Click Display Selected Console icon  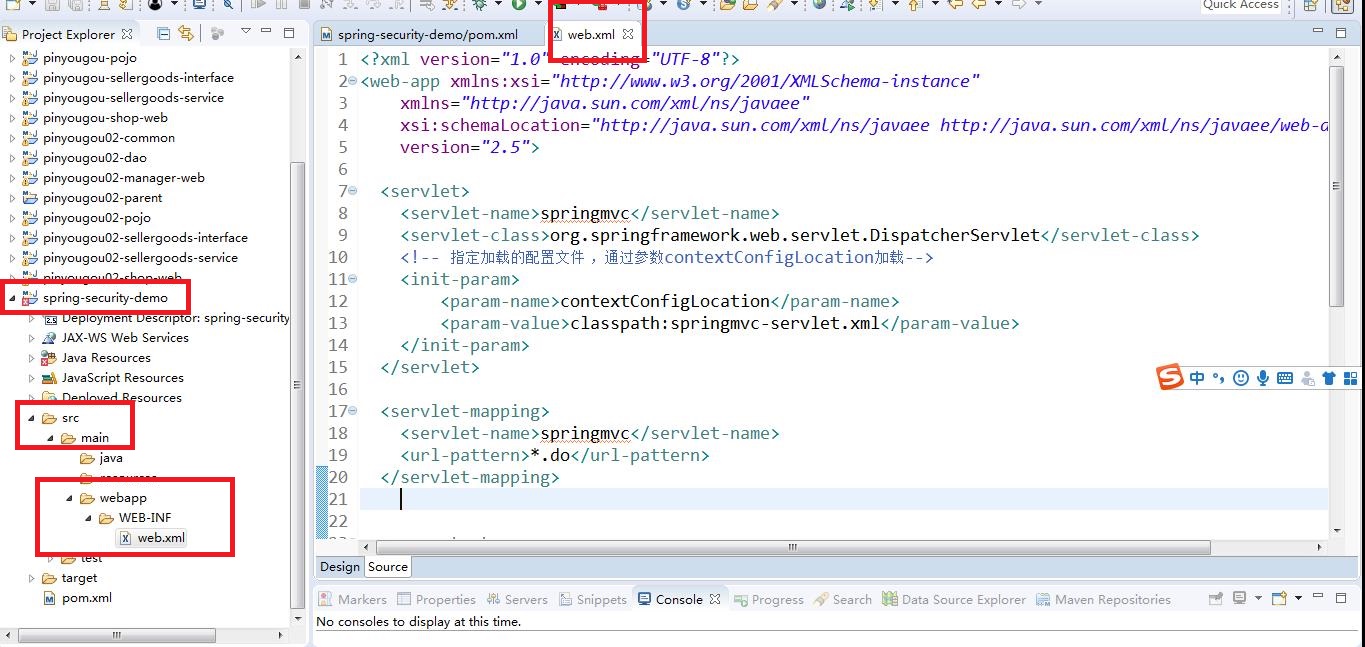(x=1240, y=598)
